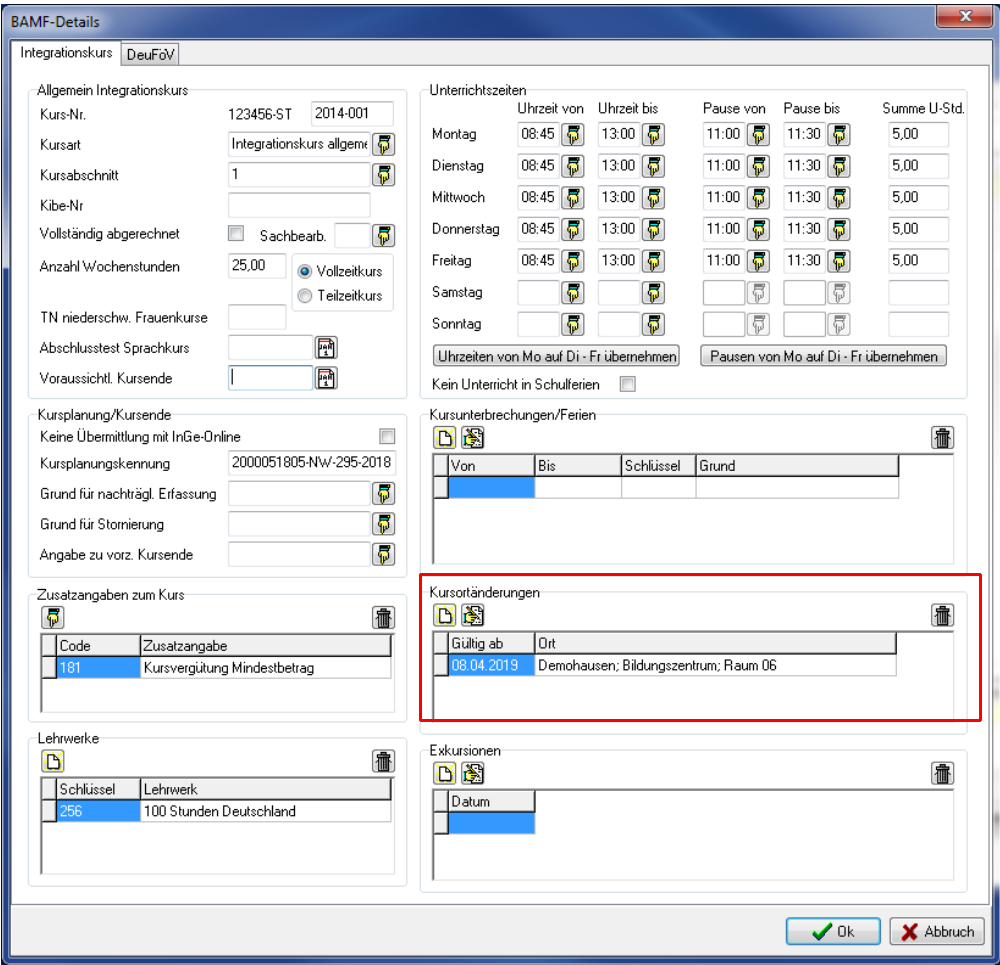The image size is (1000, 965).
Task: Add a new Lehrwerke entry
Action: (53, 762)
